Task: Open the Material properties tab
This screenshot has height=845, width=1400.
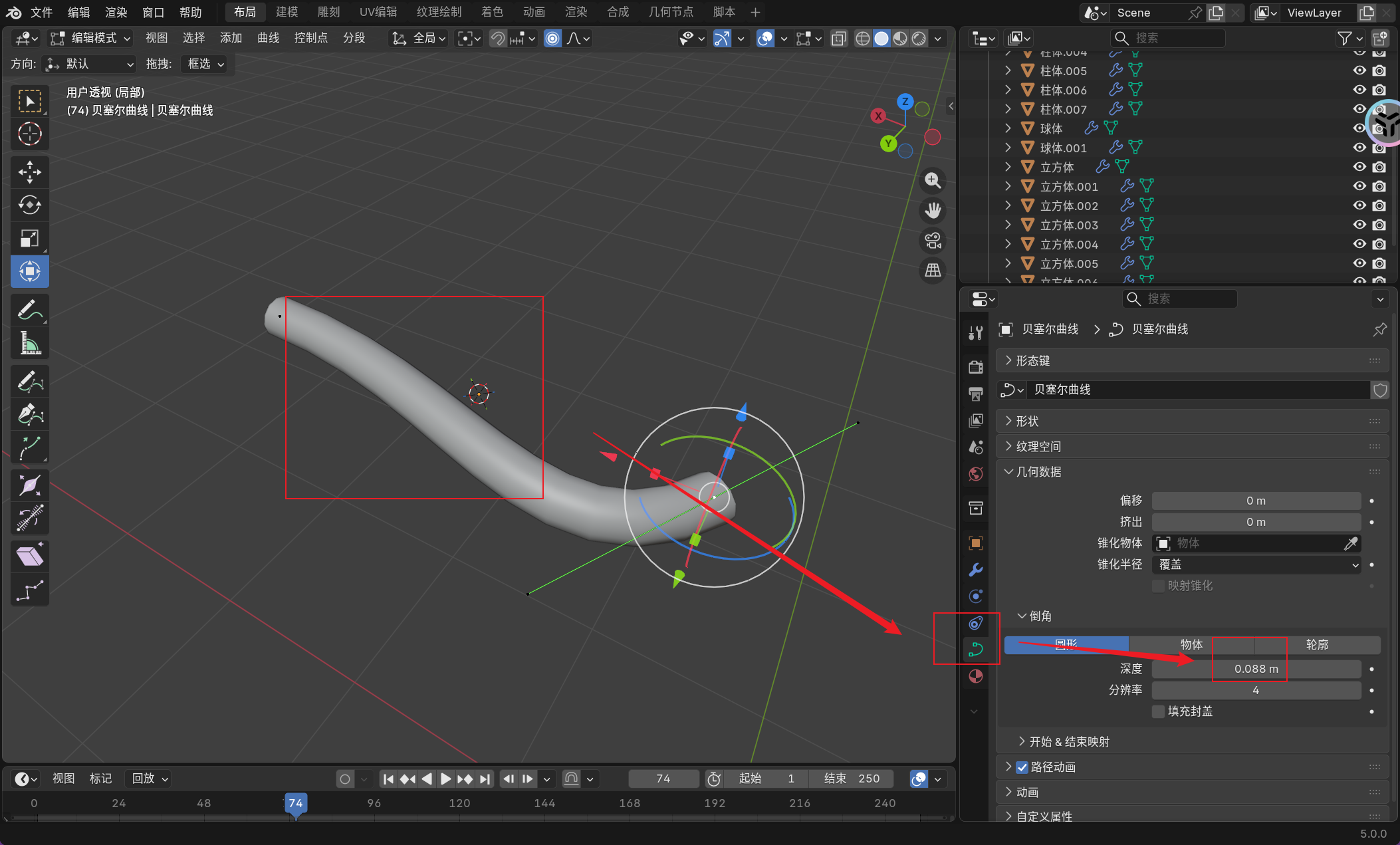Action: (x=975, y=676)
